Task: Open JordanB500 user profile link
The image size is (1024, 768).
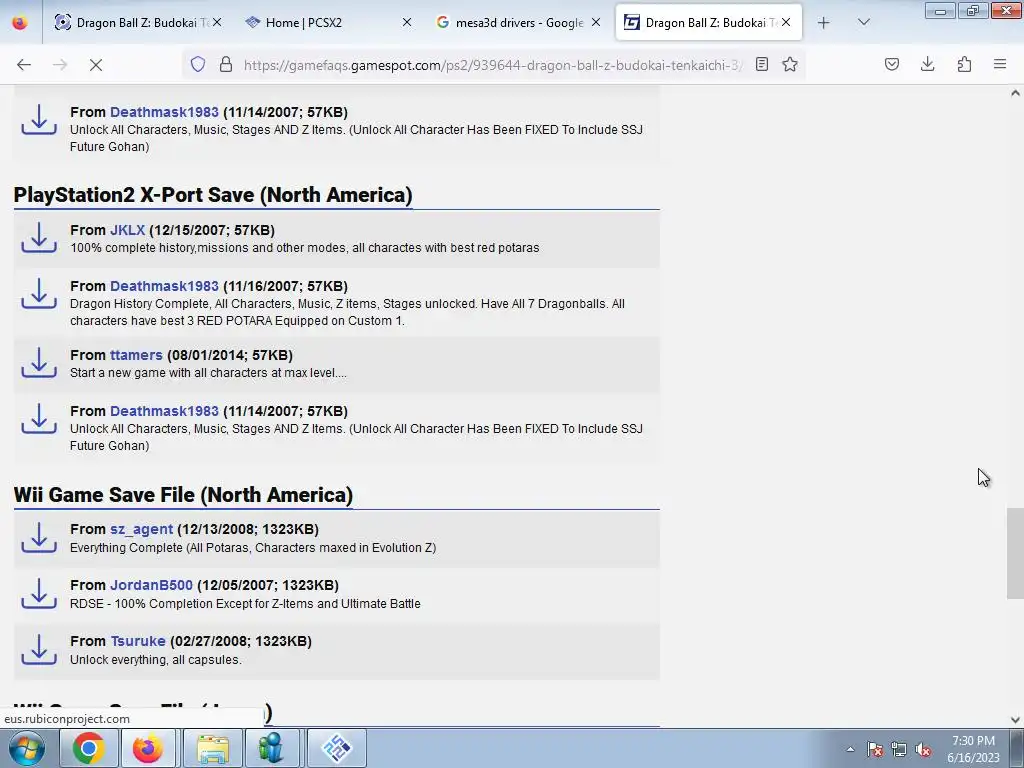Action: [151, 585]
